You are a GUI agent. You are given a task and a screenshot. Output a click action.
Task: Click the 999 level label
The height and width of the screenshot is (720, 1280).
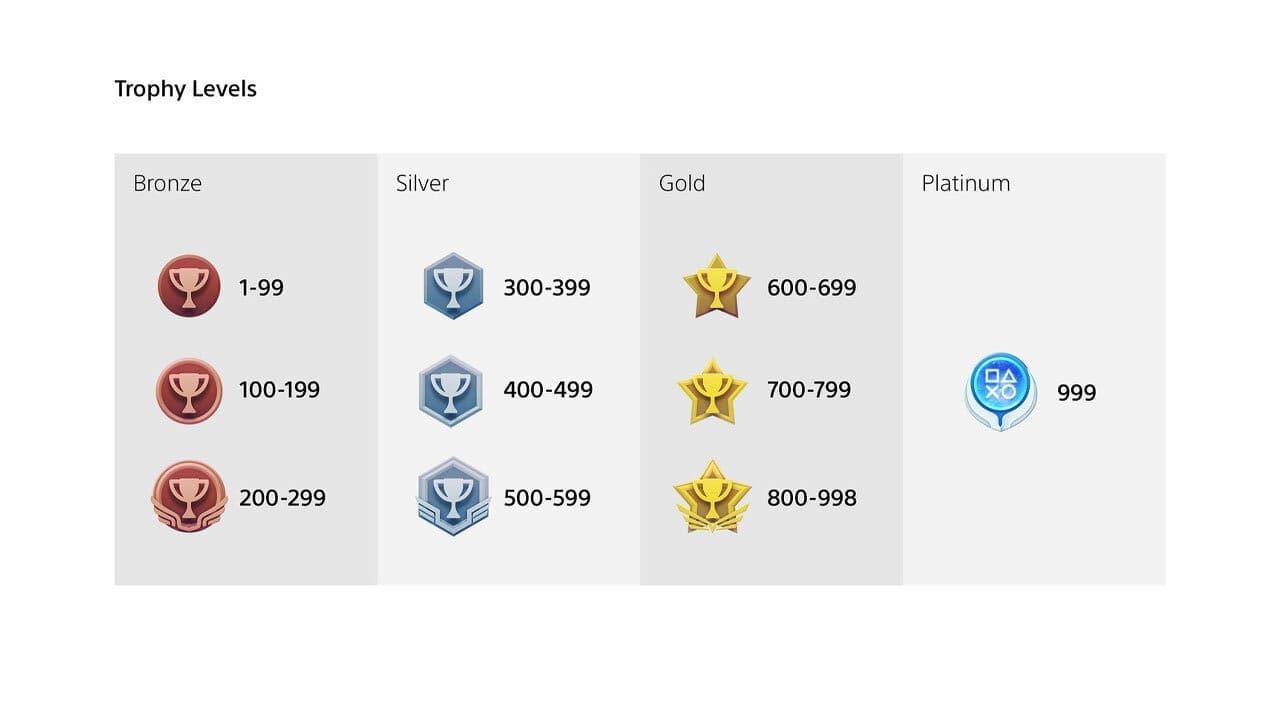tap(1076, 393)
